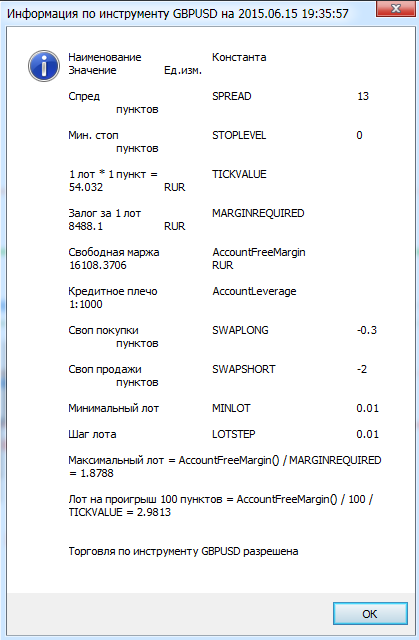Click the 'Кредитное плечо' label

[113, 291]
